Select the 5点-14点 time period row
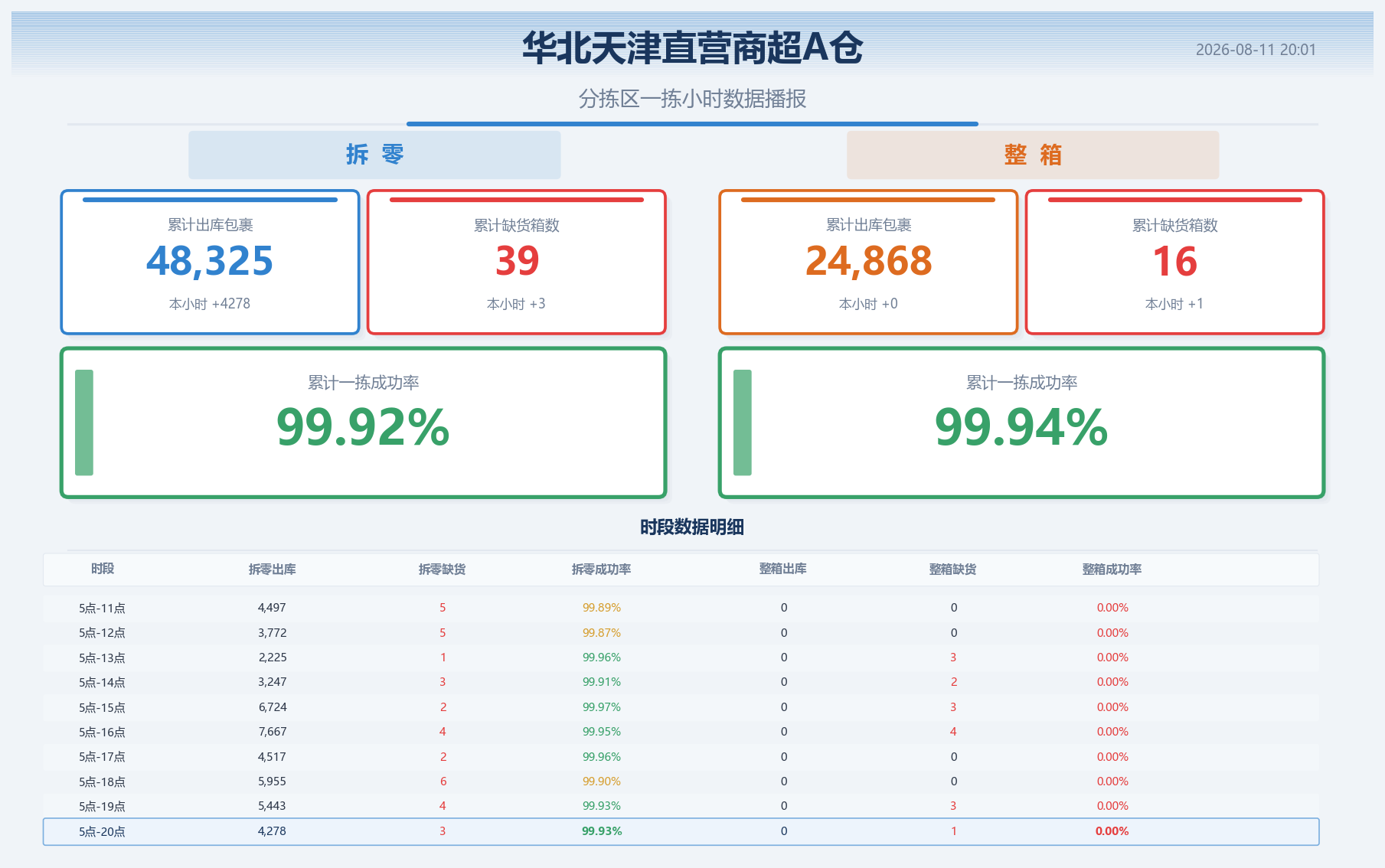This screenshot has width=1385, height=868. 681,682
